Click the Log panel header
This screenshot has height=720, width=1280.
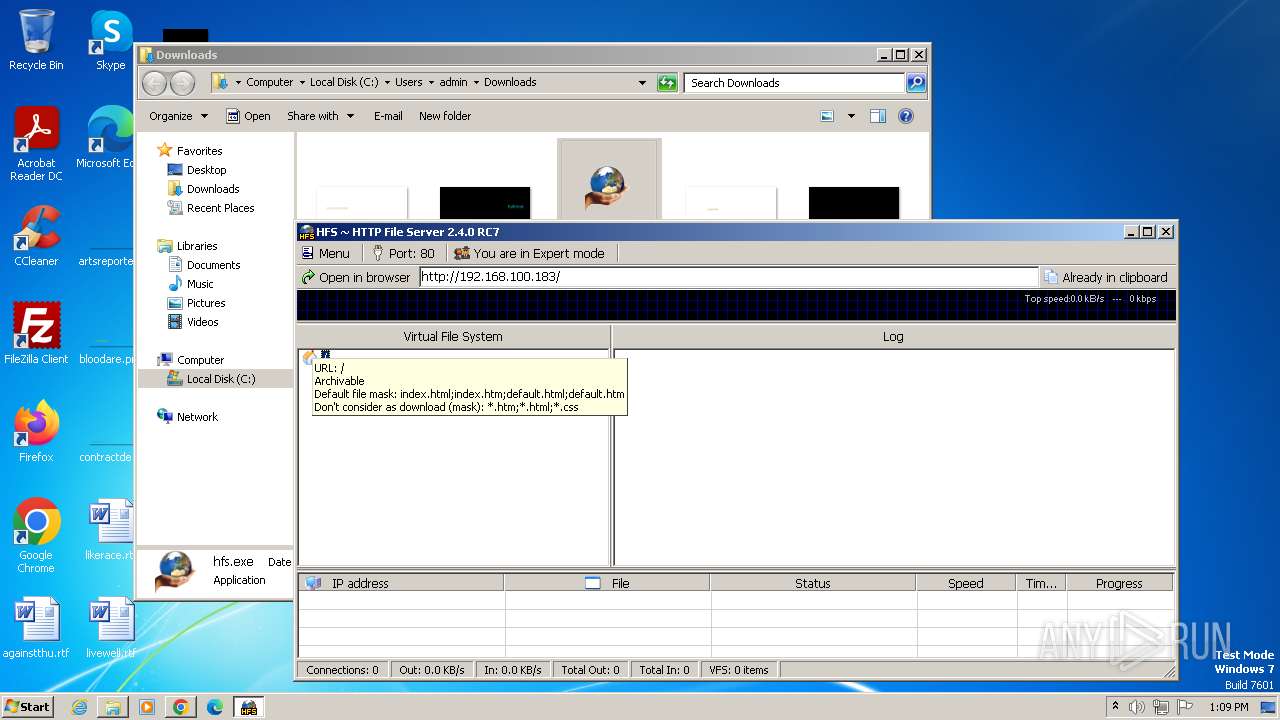(893, 336)
